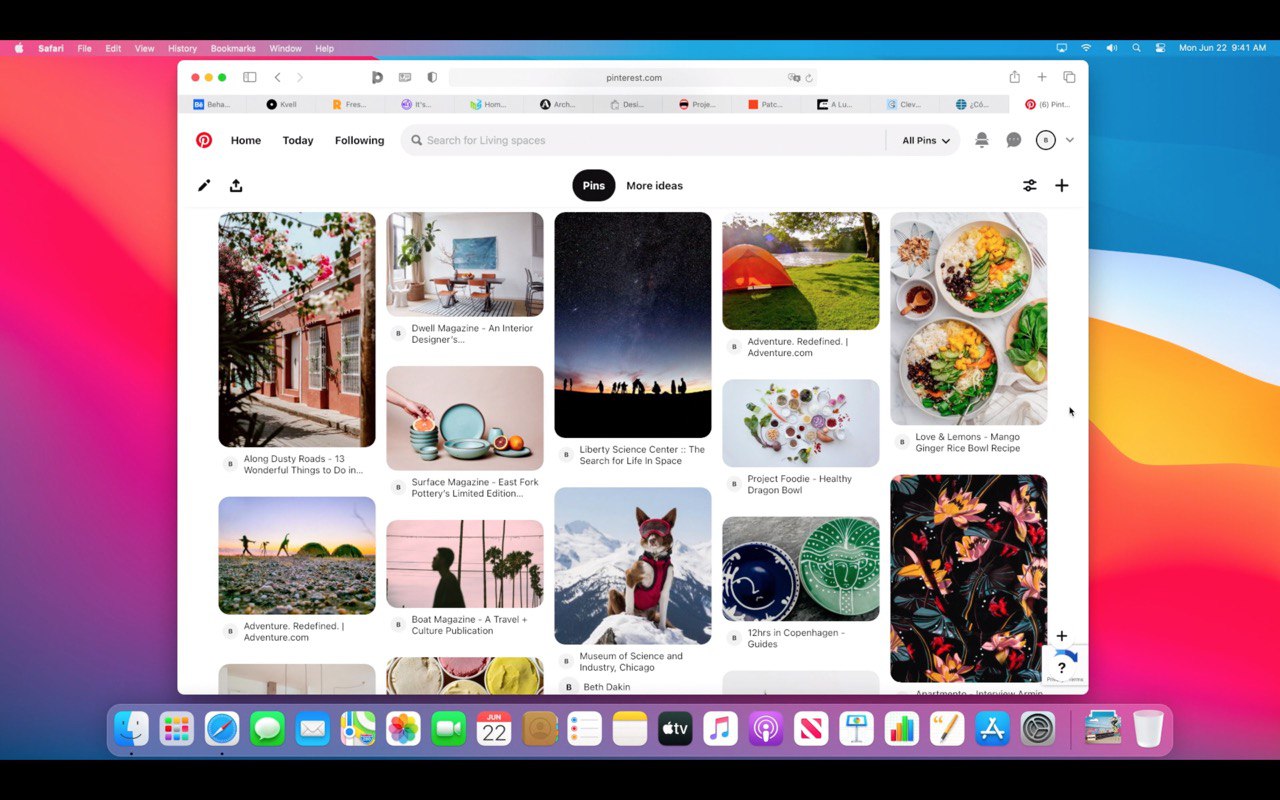Click the Wi-Fi status icon
This screenshot has width=1280, height=800.
pos(1086,48)
